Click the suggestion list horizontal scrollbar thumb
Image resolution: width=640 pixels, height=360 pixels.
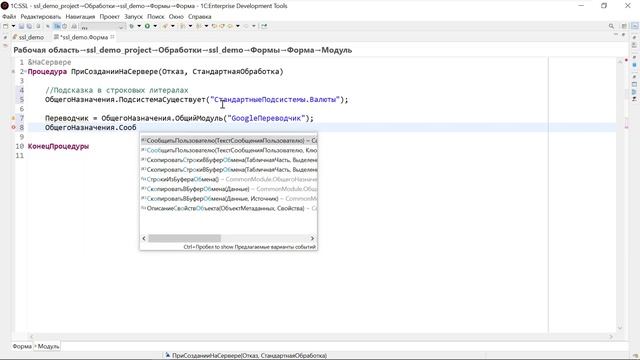coord(184,238)
